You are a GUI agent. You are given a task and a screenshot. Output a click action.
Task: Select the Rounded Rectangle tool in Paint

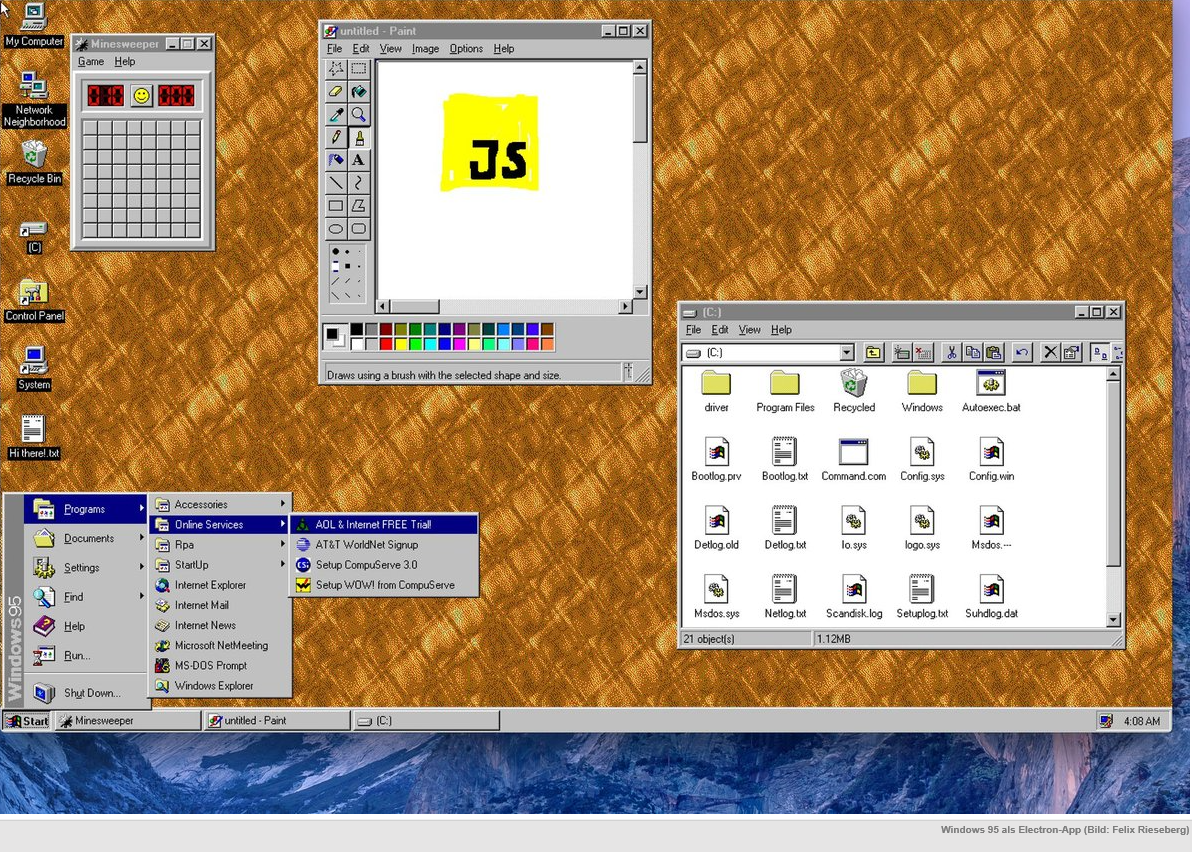(358, 229)
